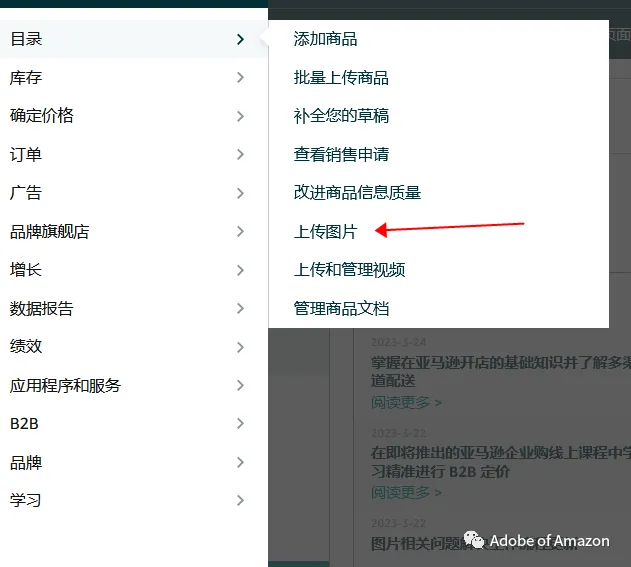
Task: Open headline about 亚马逊企业购线上课程
Action: tap(501, 462)
